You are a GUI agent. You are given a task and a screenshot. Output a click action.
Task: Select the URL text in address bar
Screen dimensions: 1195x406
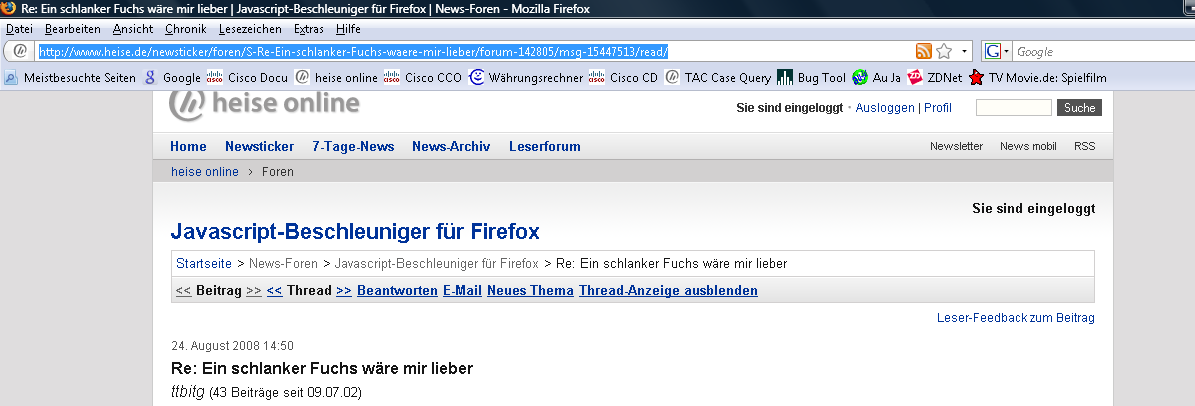(x=354, y=52)
